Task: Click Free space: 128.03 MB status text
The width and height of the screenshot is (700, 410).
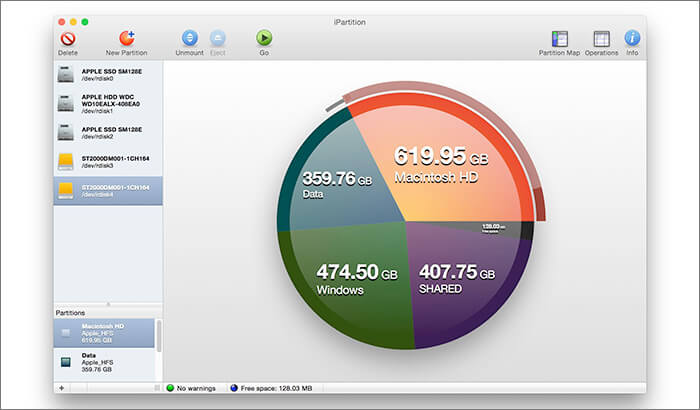Action: pos(276,388)
